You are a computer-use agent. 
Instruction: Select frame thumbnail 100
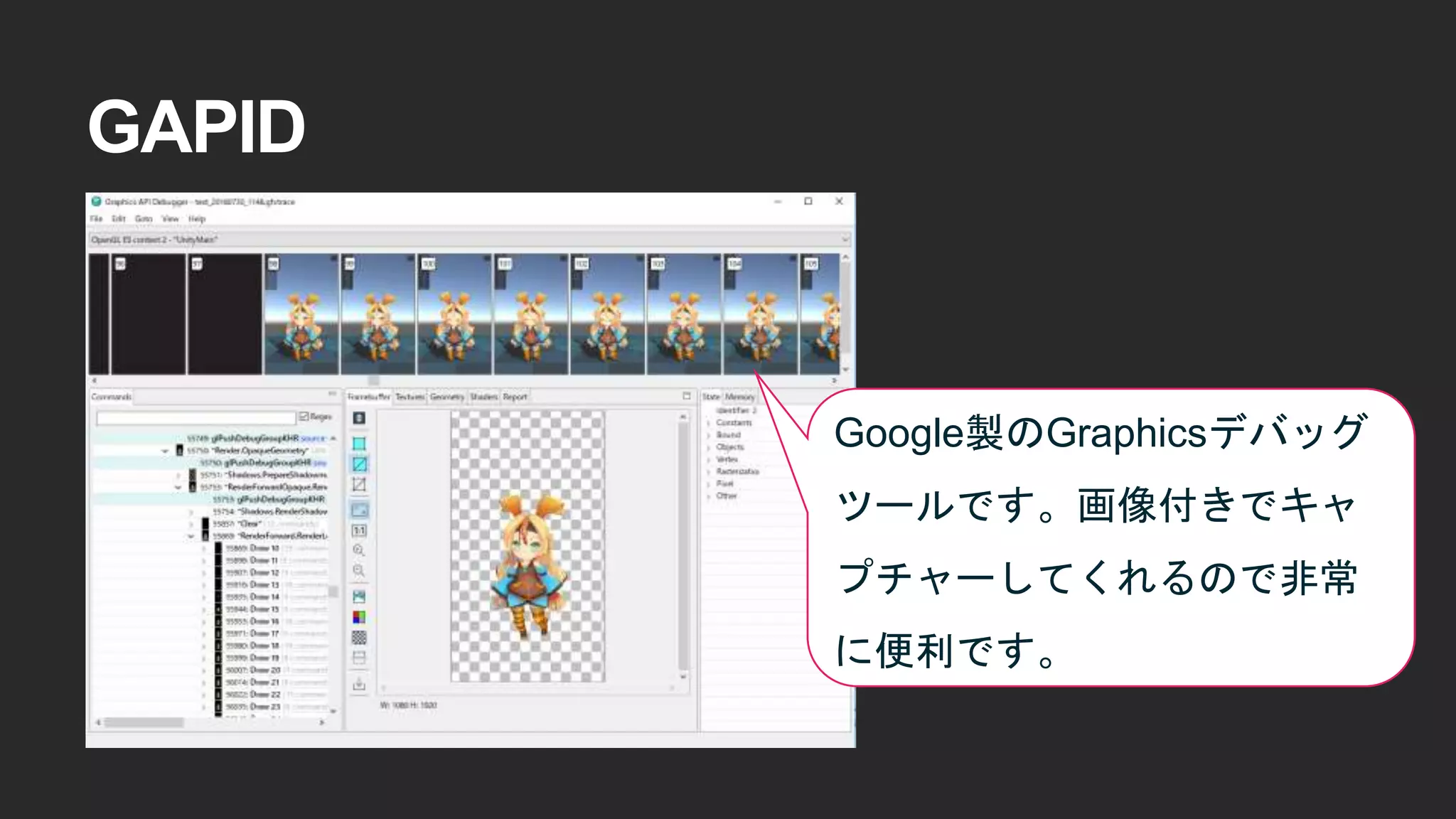[455, 314]
